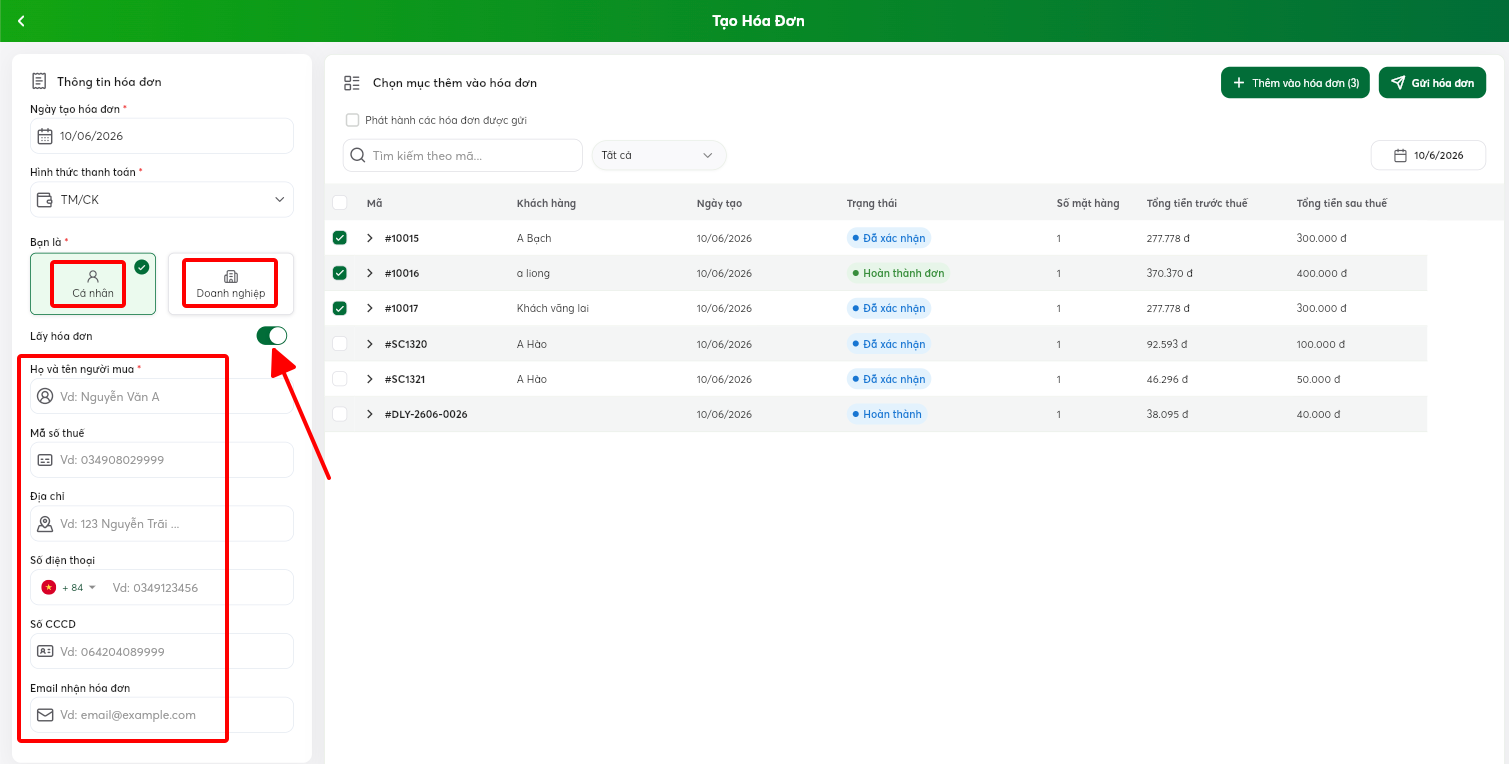1509x764 pixels.
Task: Check Phát hành các hóa đơn được gửi
Action: click(x=352, y=120)
